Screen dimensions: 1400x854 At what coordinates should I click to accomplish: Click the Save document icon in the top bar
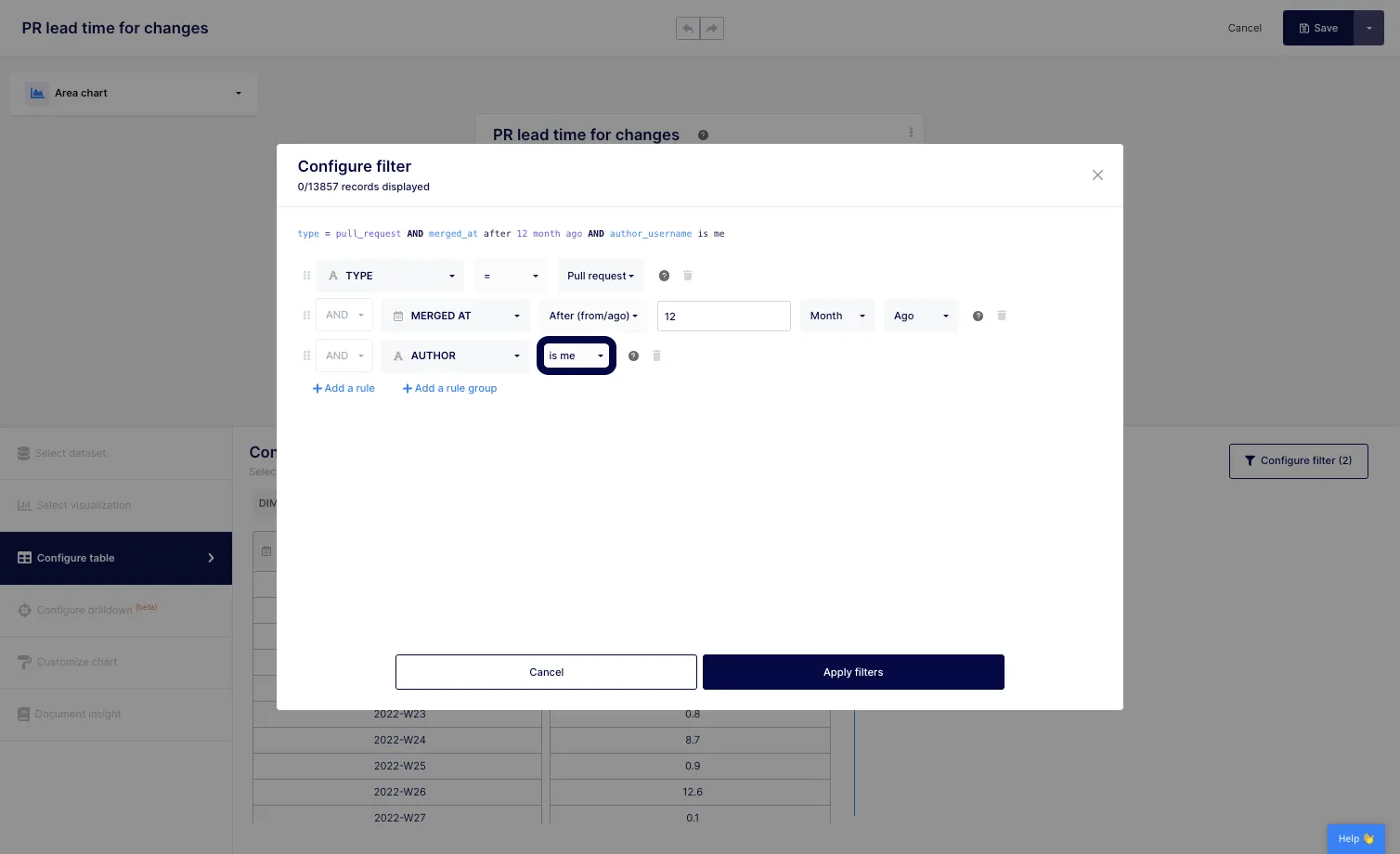[1303, 28]
